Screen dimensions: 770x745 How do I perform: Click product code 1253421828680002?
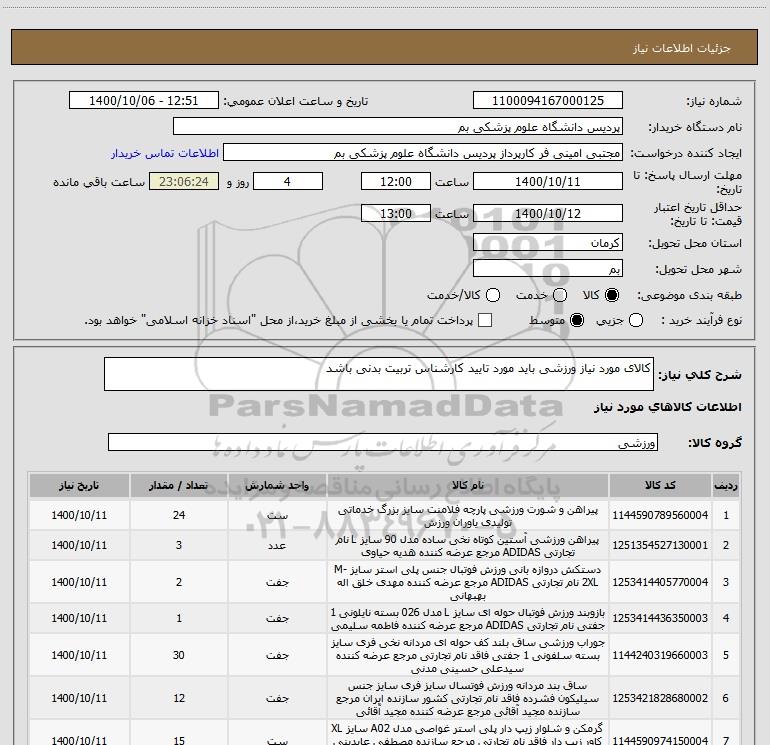click(660, 698)
